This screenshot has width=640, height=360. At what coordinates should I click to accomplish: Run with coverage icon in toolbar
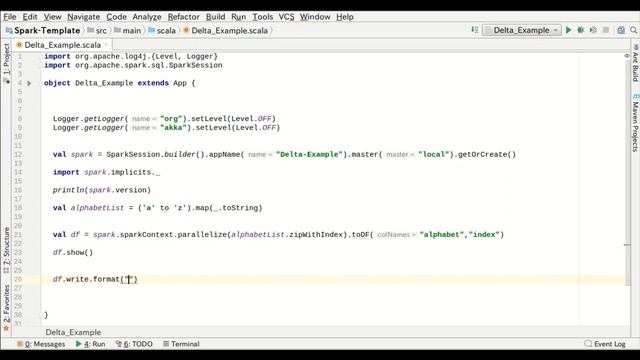(x=593, y=30)
